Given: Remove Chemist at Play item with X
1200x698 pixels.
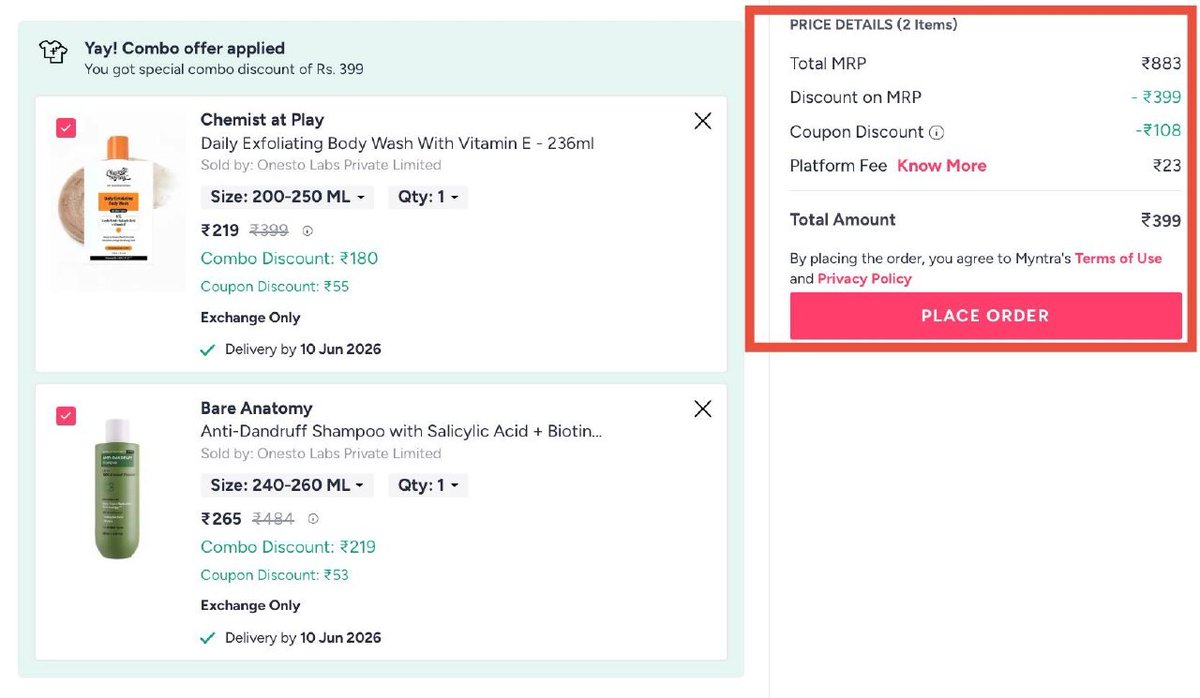Looking at the screenshot, I should tap(703, 121).
